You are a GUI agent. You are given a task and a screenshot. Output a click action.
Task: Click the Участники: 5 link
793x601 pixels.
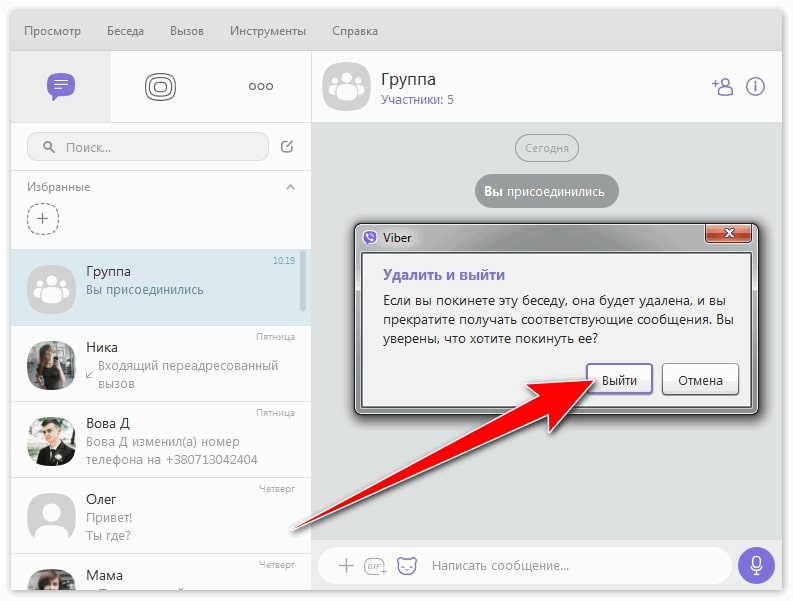[417, 100]
